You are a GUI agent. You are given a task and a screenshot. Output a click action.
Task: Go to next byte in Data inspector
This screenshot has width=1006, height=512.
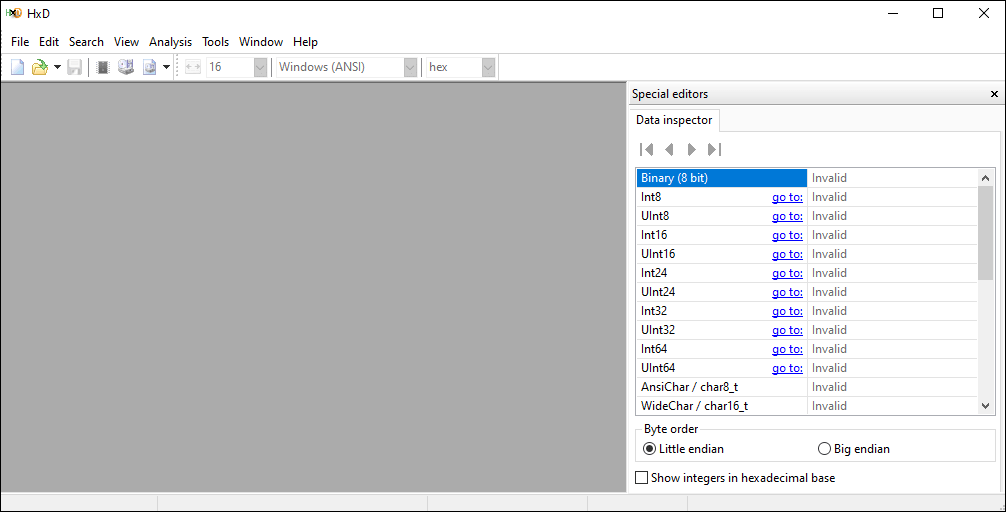coord(691,149)
